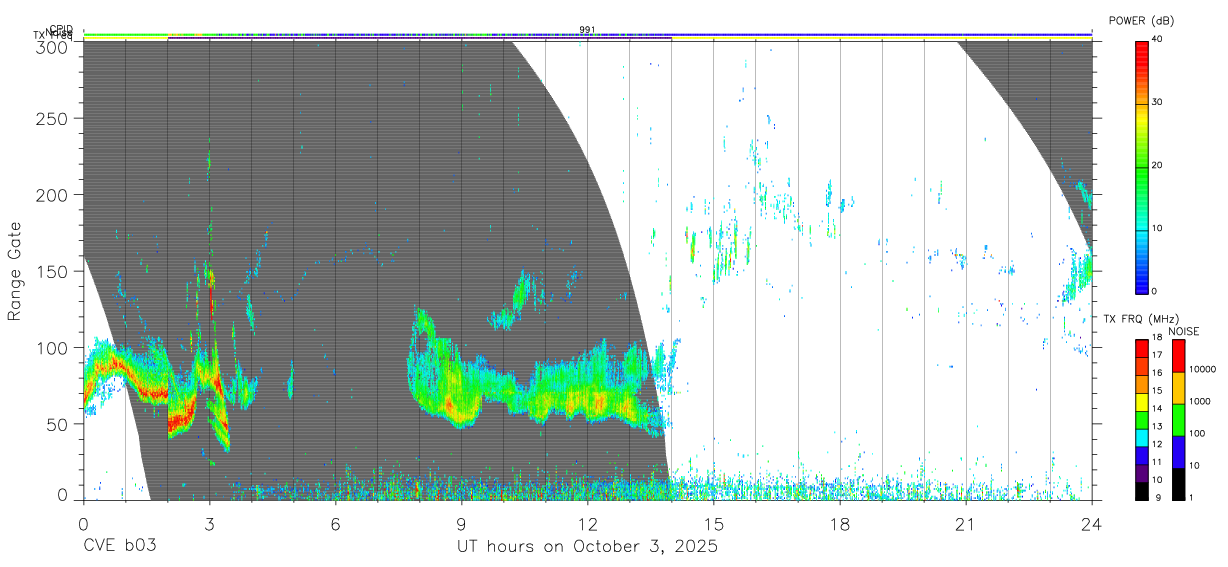Click the 200 tick on range gate axis
This screenshot has width=1228, height=567.
point(54,194)
